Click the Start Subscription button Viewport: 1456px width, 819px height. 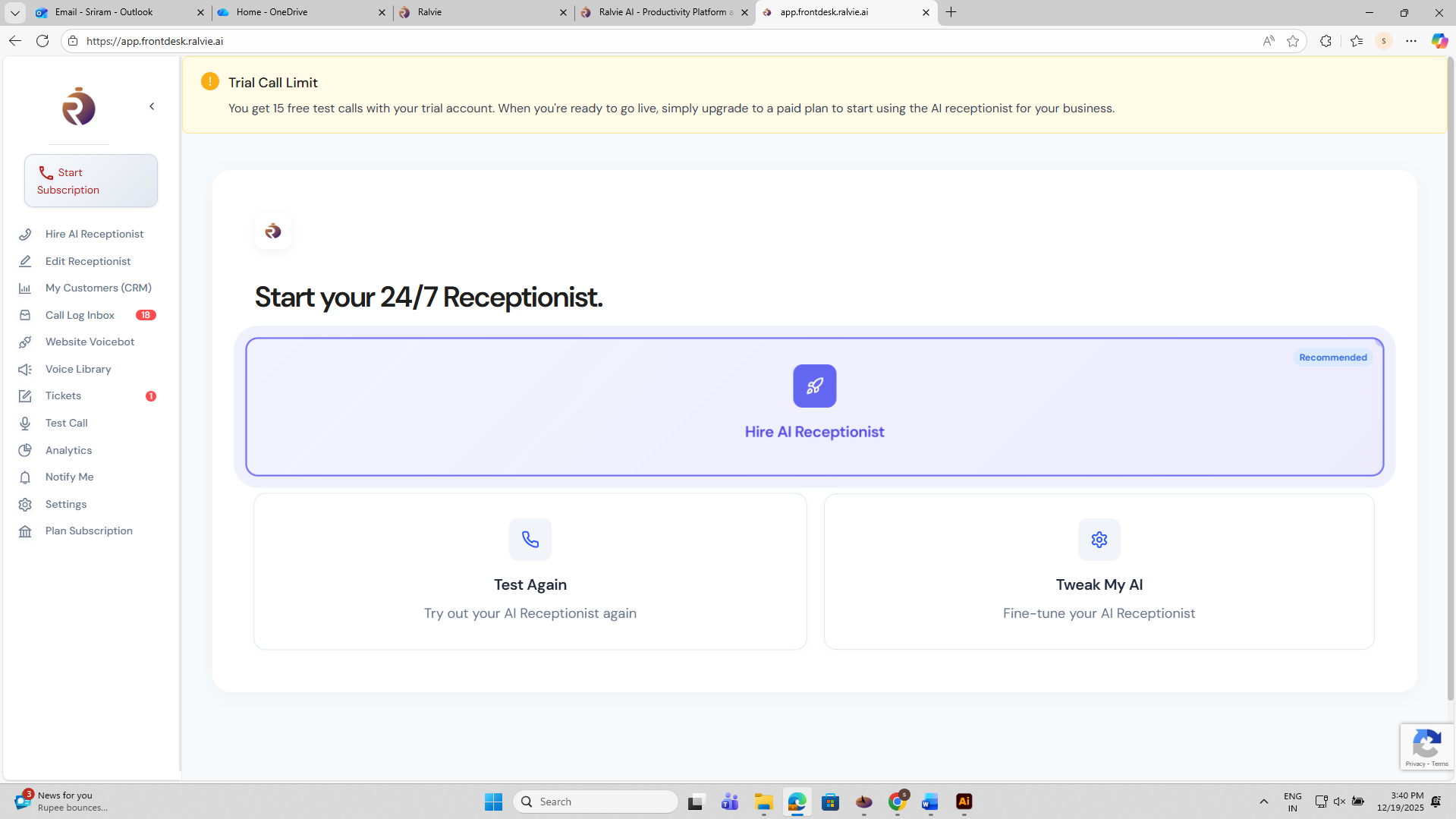tap(91, 181)
